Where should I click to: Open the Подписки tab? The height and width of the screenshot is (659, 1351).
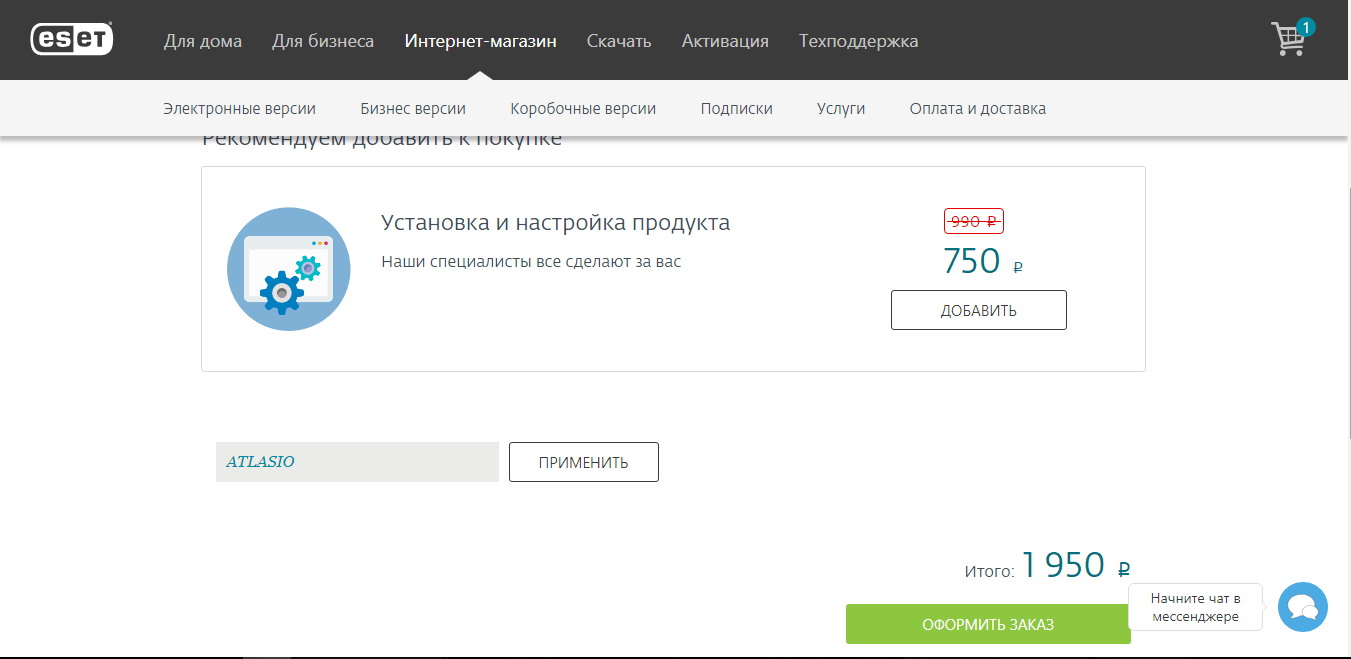(x=736, y=109)
